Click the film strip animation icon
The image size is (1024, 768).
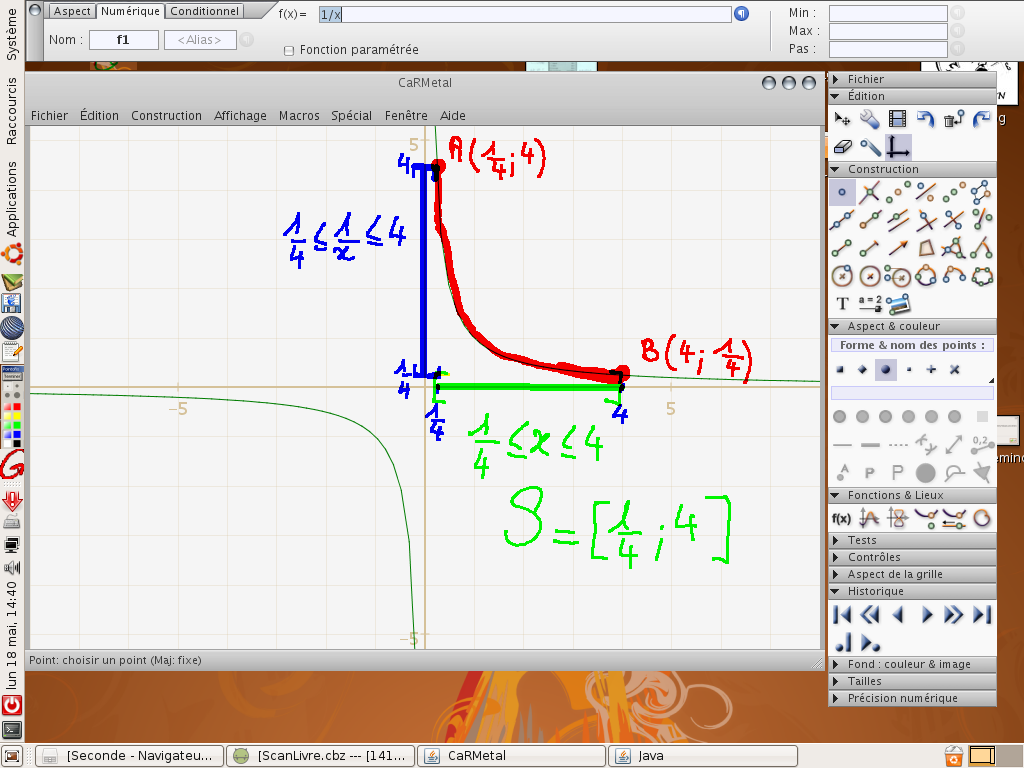tap(898, 120)
